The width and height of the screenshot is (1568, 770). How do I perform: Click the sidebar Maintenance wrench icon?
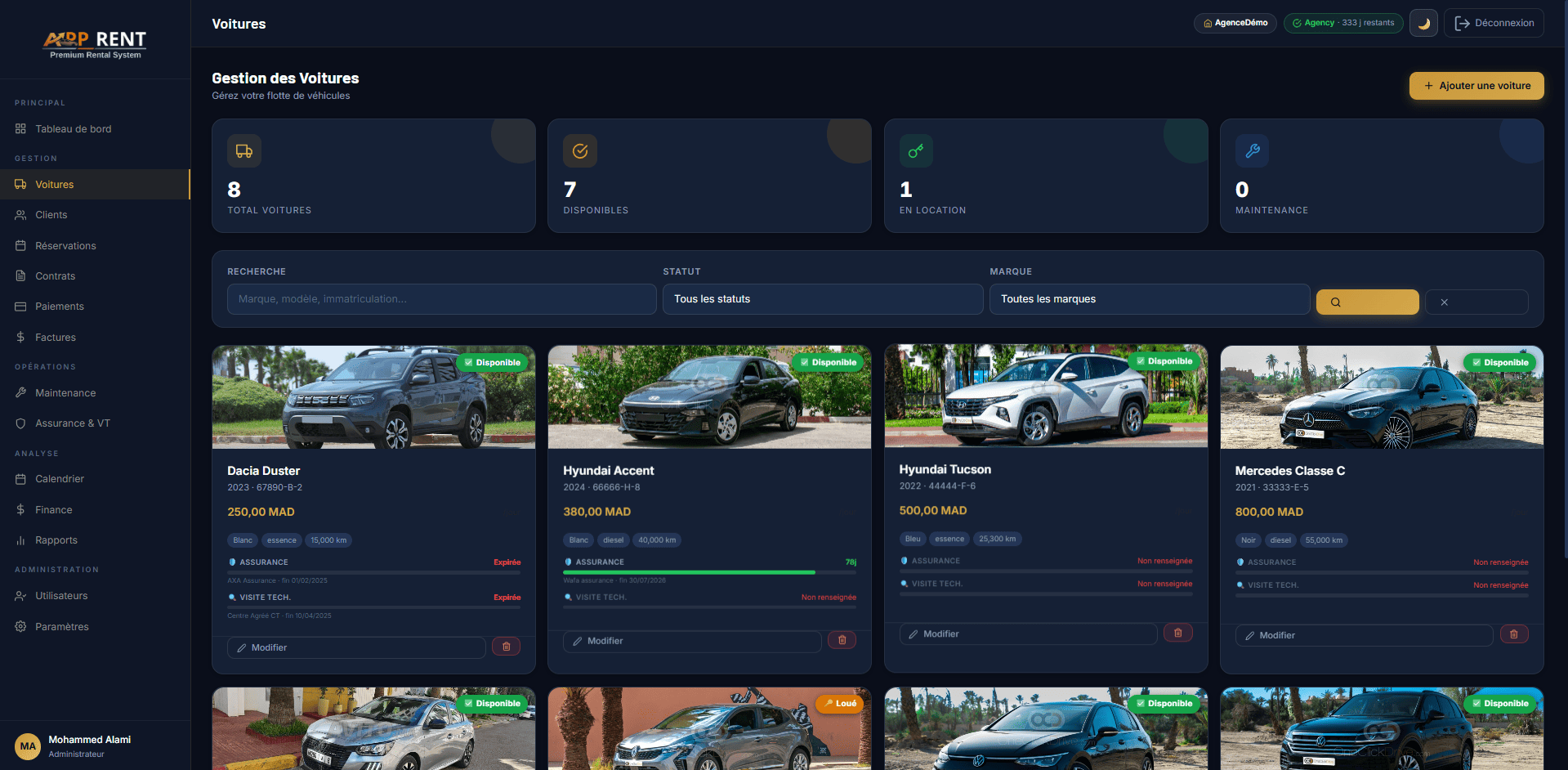[20, 393]
